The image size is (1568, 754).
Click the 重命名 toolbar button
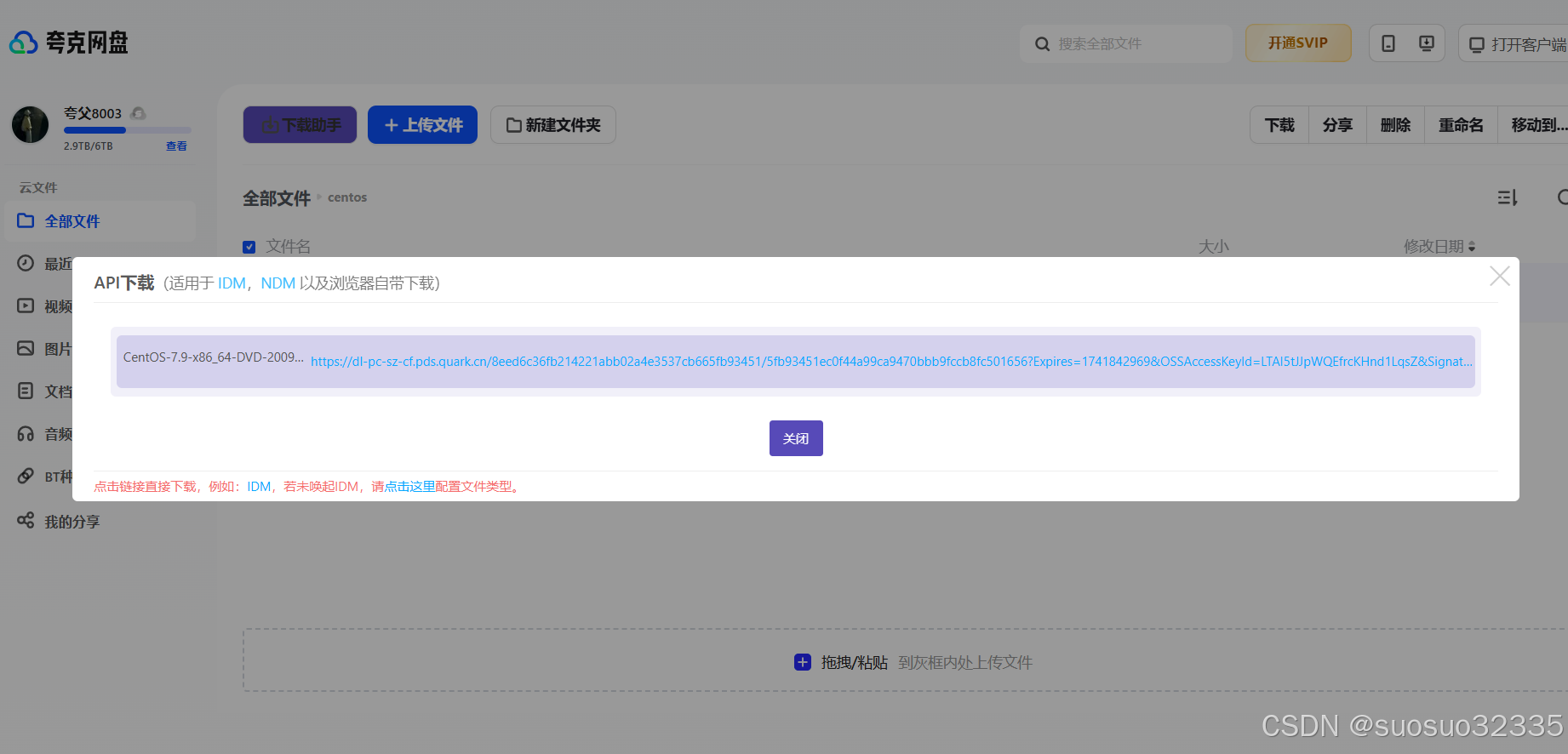click(1461, 125)
